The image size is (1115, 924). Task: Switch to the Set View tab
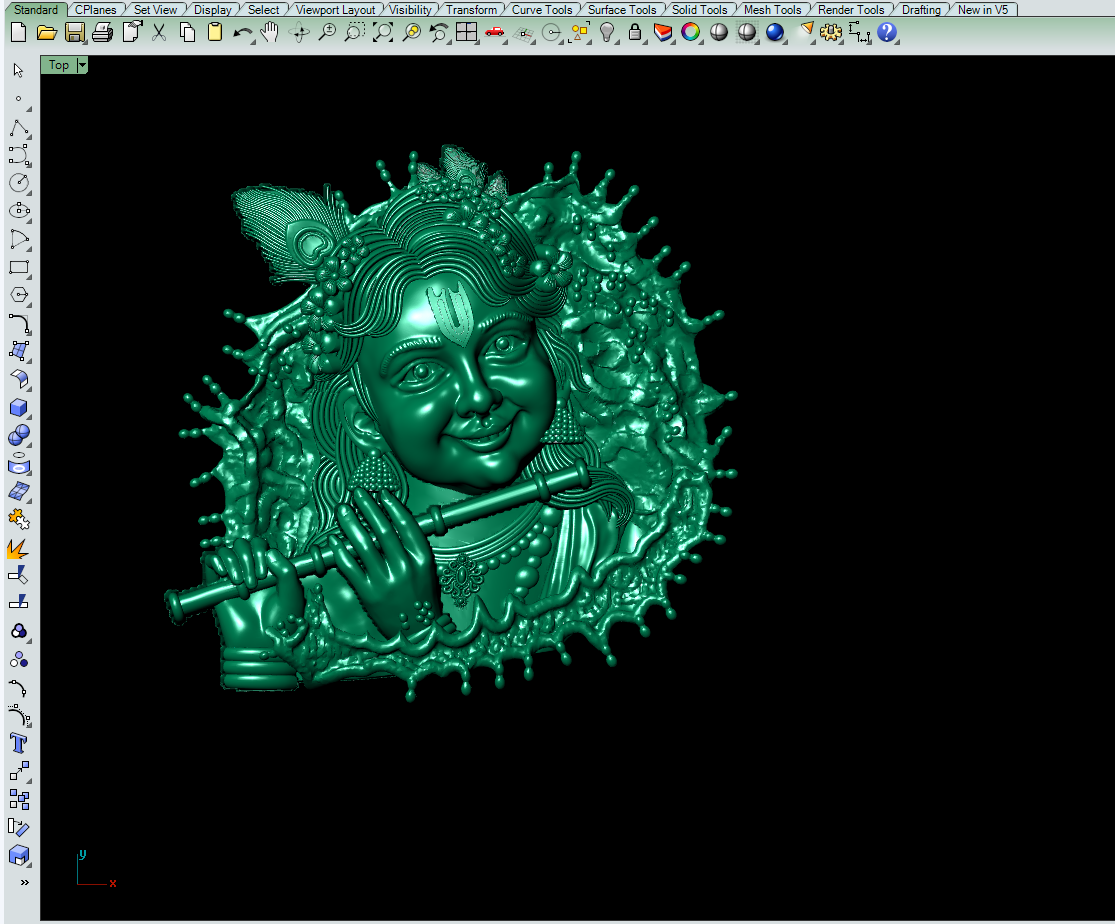click(156, 10)
